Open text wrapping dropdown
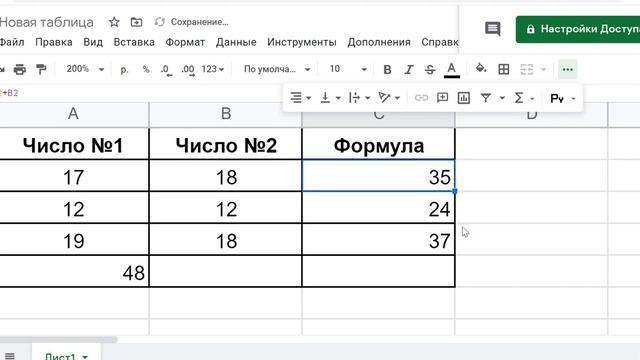This screenshot has height=360, width=640. [359, 98]
